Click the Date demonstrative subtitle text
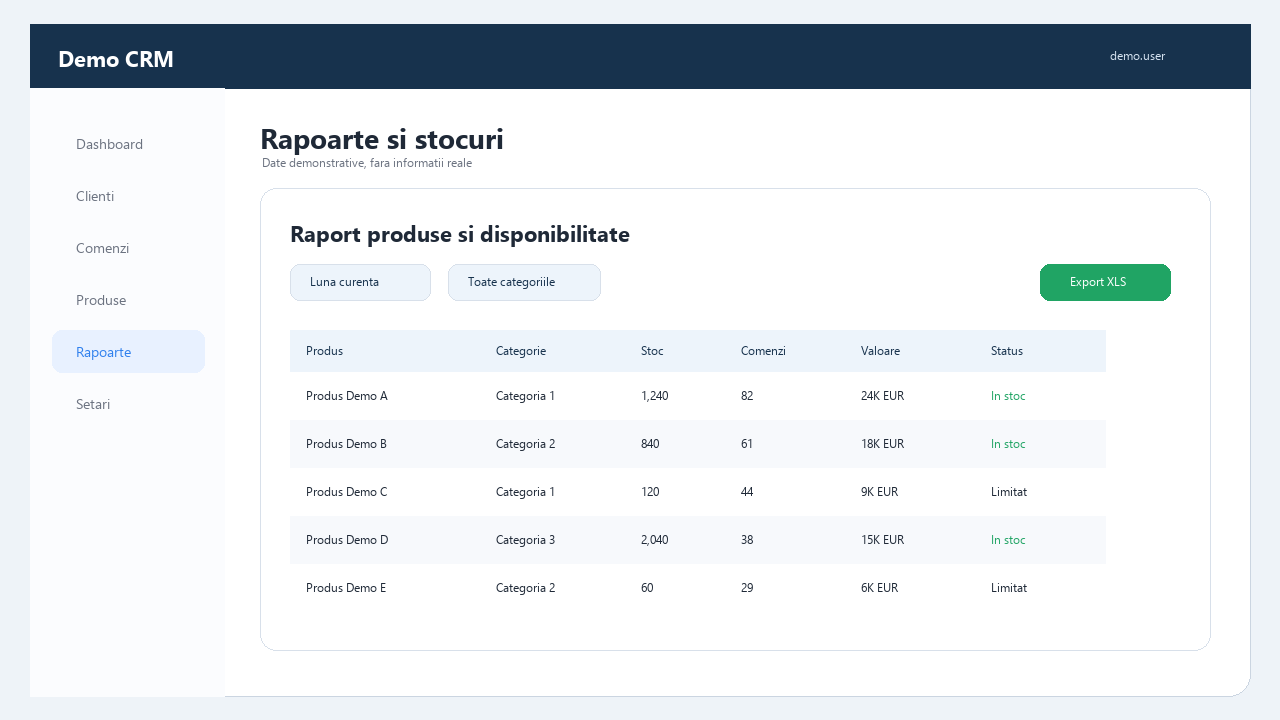This screenshot has height=720, width=1280. (367, 163)
